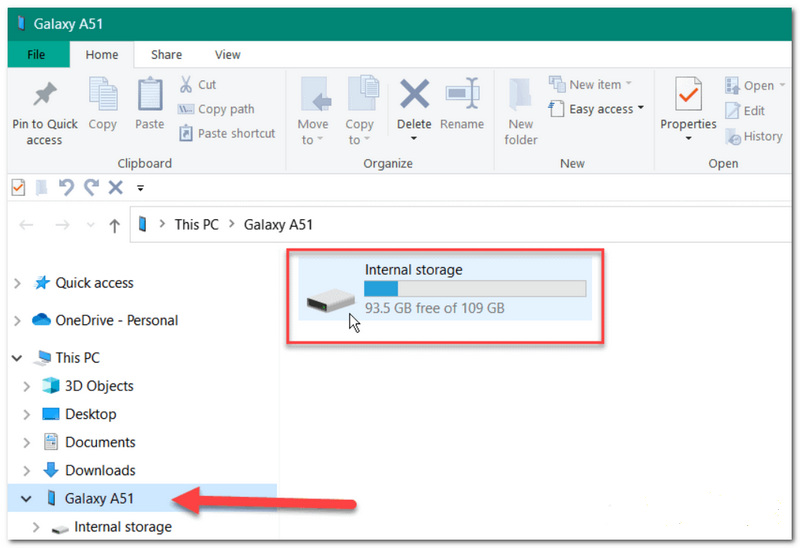
Task: Collapse Galaxy A51 tree node
Action: point(26,499)
